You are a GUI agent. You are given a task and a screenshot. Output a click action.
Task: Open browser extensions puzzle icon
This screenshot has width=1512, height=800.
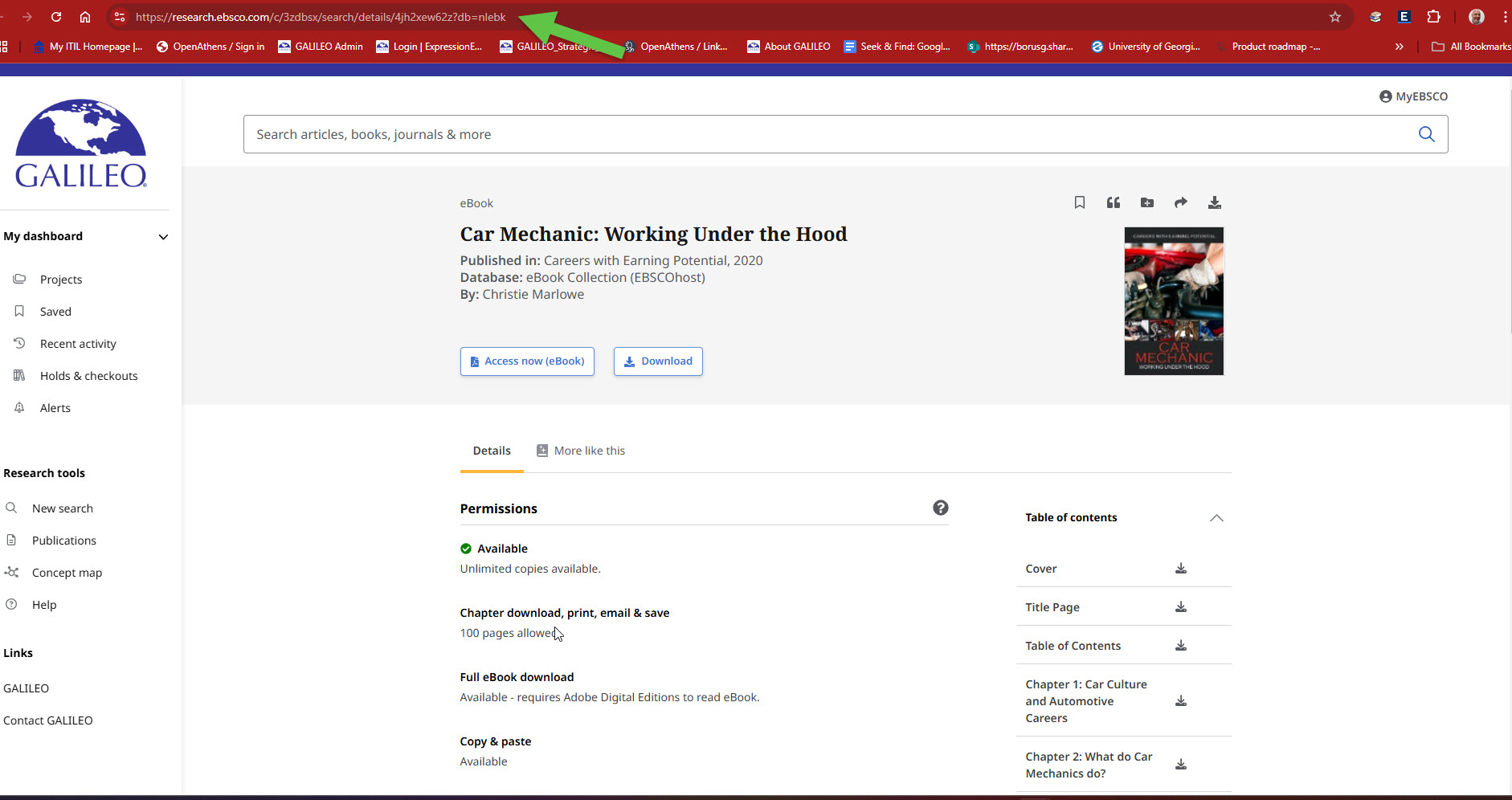click(x=1433, y=17)
